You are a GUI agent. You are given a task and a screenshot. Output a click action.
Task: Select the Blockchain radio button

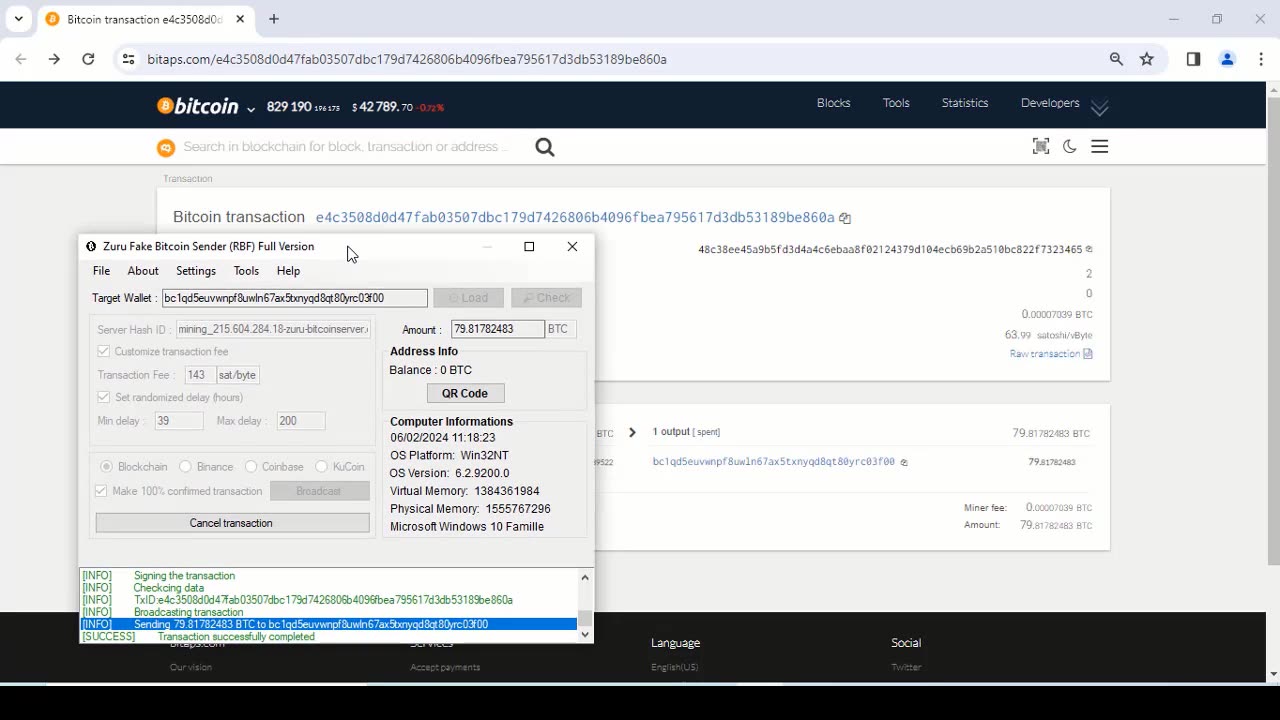coord(106,467)
